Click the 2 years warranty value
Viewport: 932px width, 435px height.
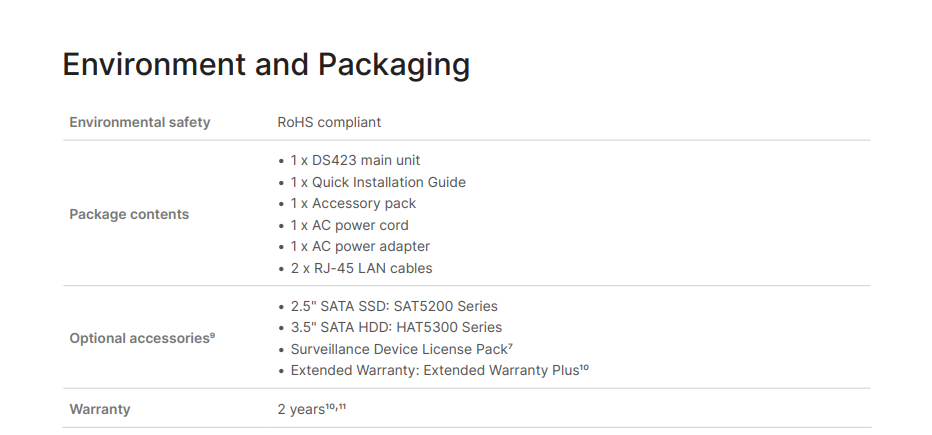pyautogui.click(x=300, y=409)
